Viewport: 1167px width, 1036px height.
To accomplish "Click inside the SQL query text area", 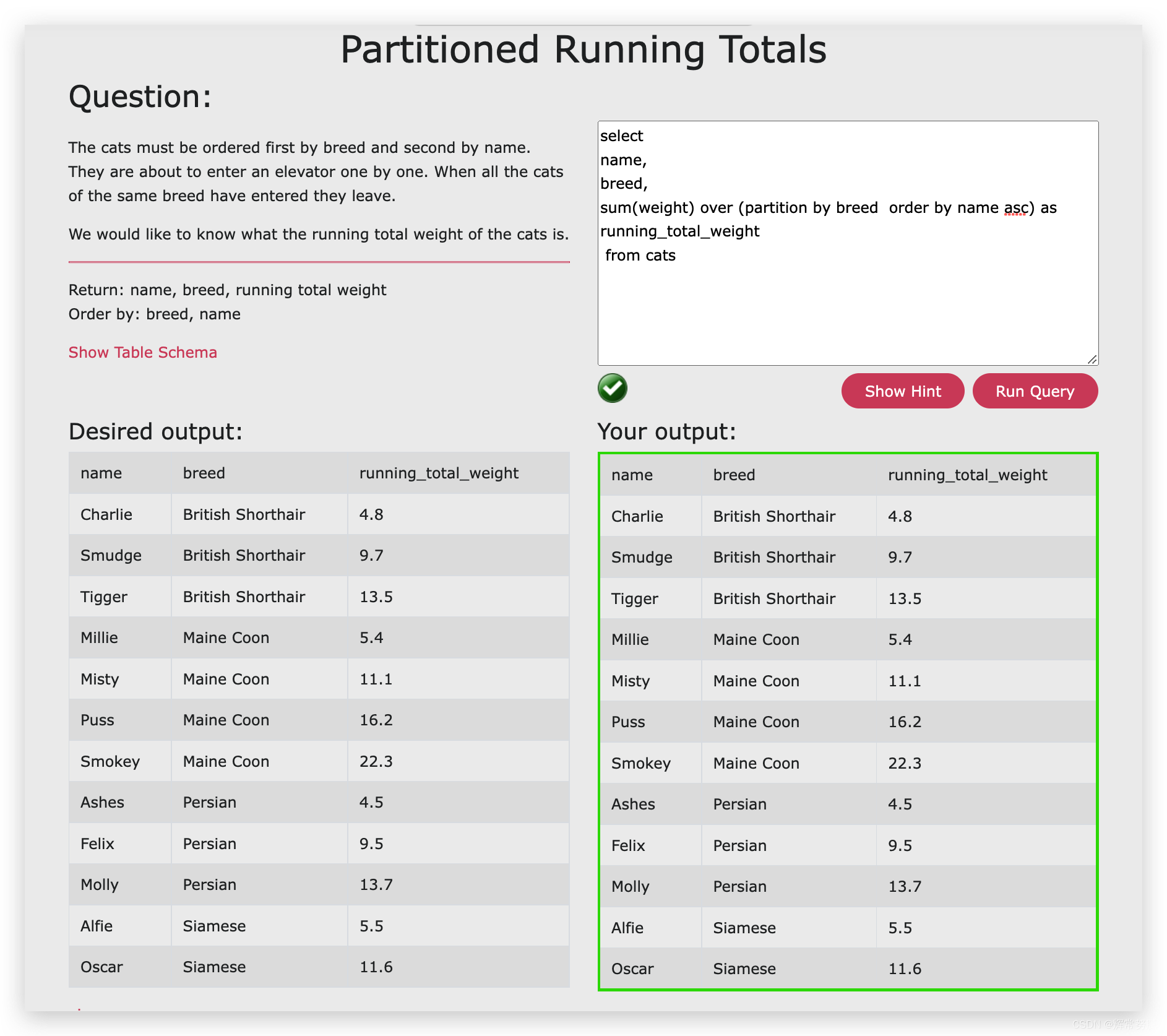I will (848, 243).
